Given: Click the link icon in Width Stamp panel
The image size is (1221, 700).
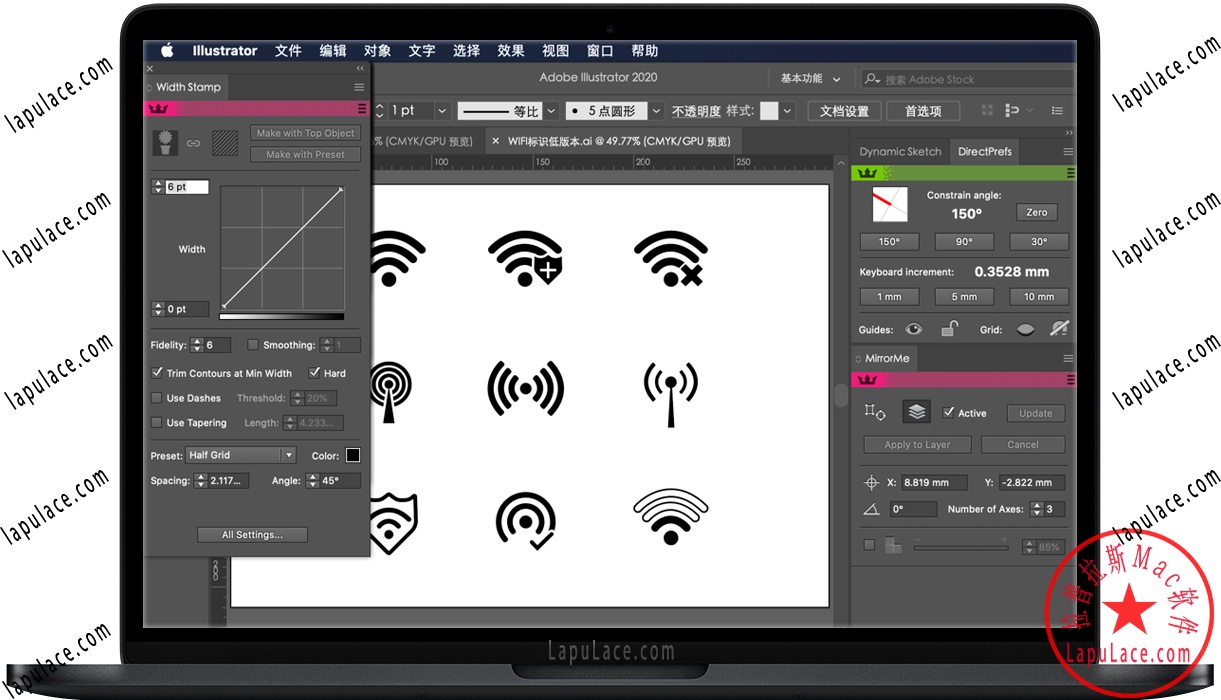Looking at the screenshot, I should (195, 143).
